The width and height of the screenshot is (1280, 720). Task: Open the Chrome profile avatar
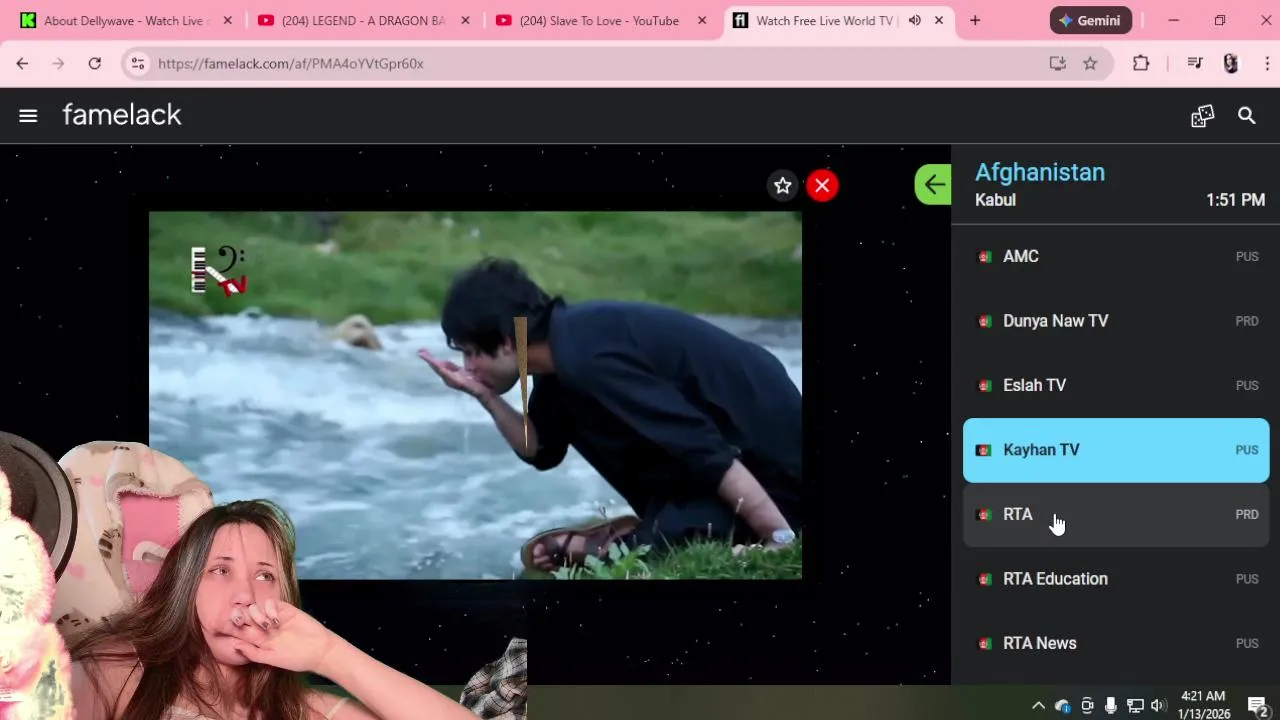pyautogui.click(x=1231, y=63)
